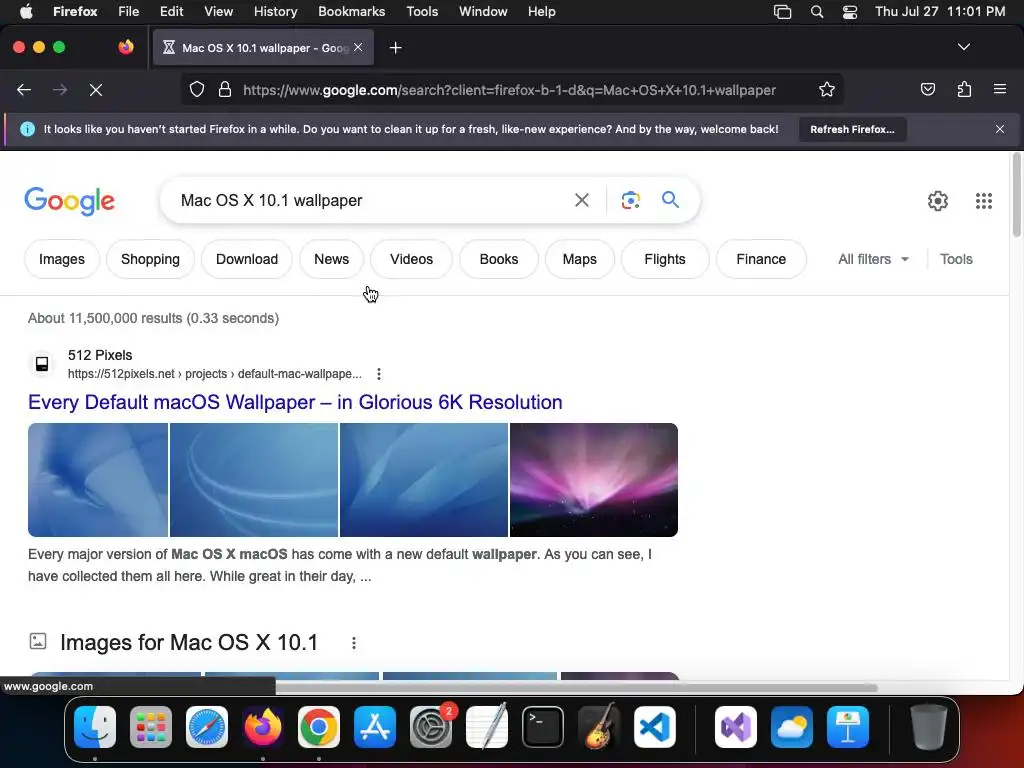Click the blue magnifier search button

tap(670, 199)
